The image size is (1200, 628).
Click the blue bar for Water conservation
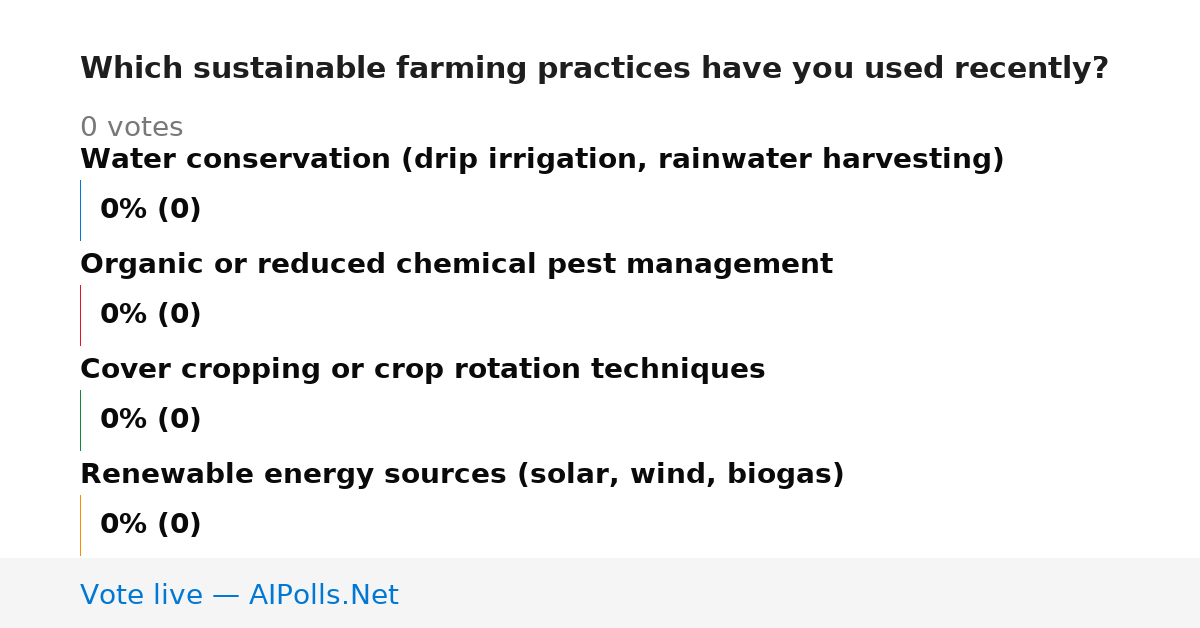pos(80,210)
